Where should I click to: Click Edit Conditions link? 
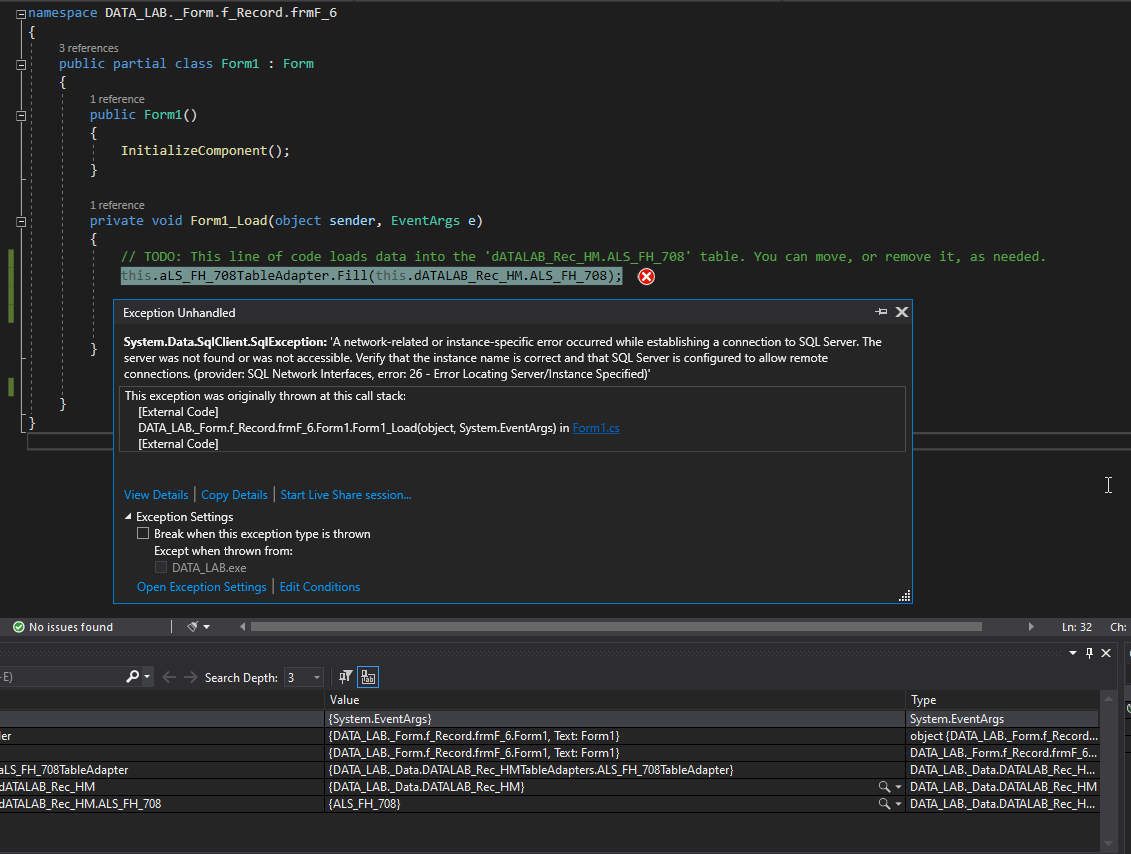[x=320, y=587]
